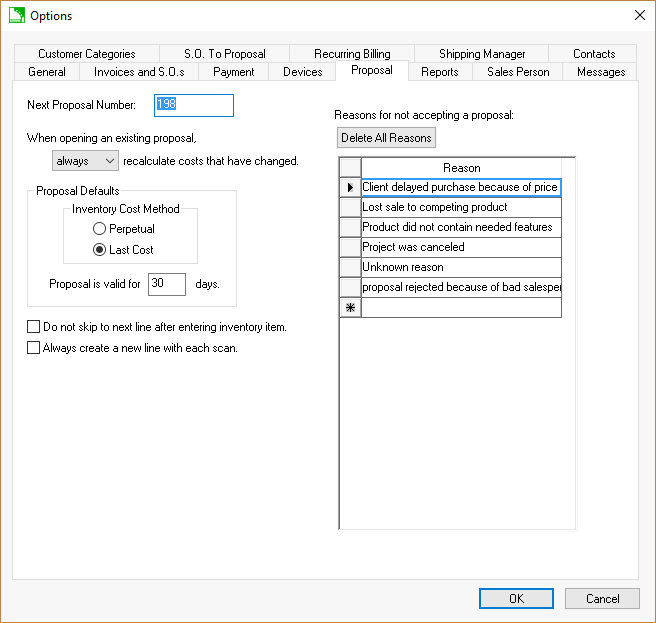Click the Next Proposal Number field
Screen dimensions: 656x623
[193, 105]
